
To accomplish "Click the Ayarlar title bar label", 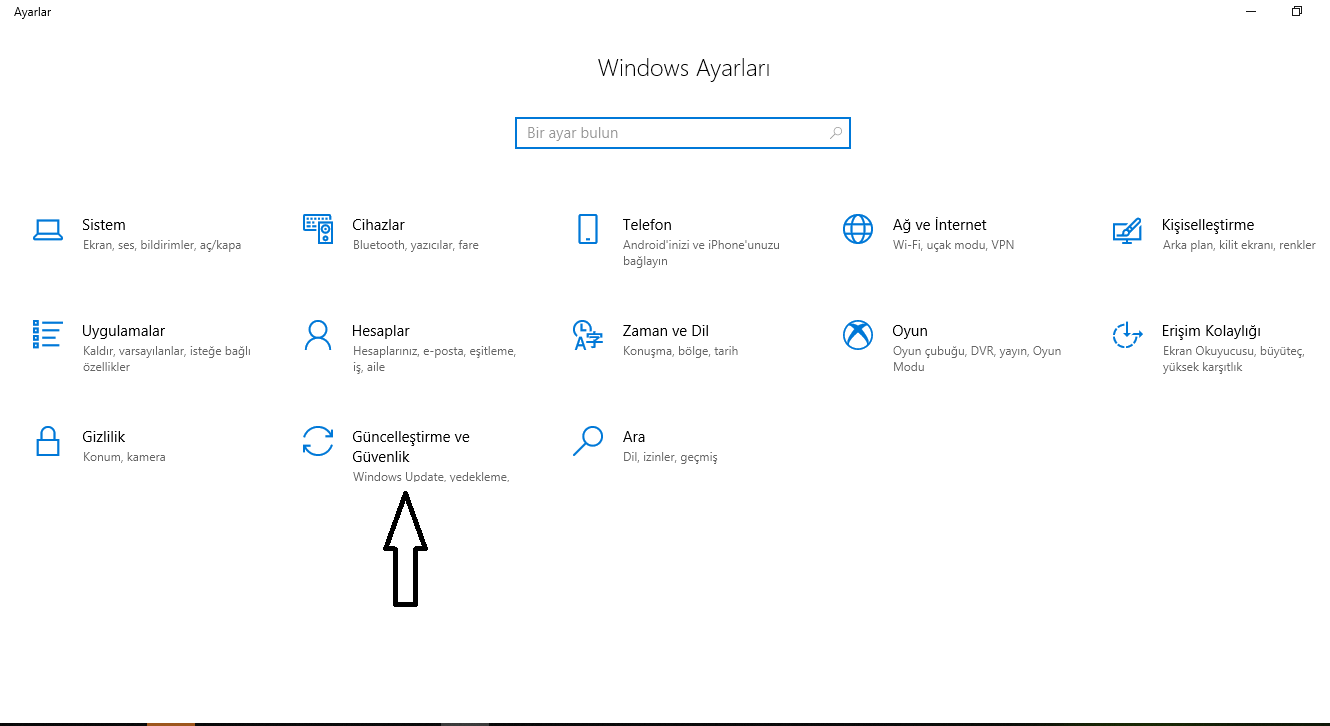I will click(x=32, y=12).
